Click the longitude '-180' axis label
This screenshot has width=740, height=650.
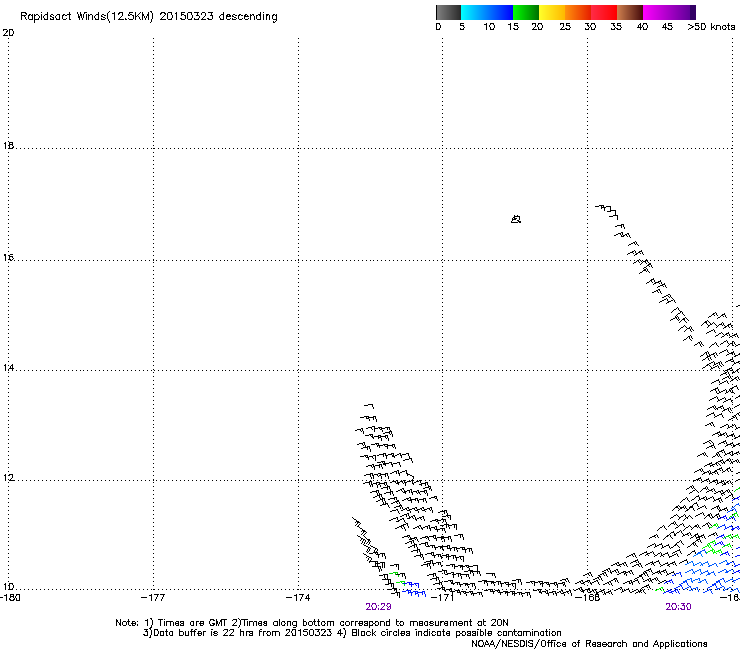coord(10,597)
